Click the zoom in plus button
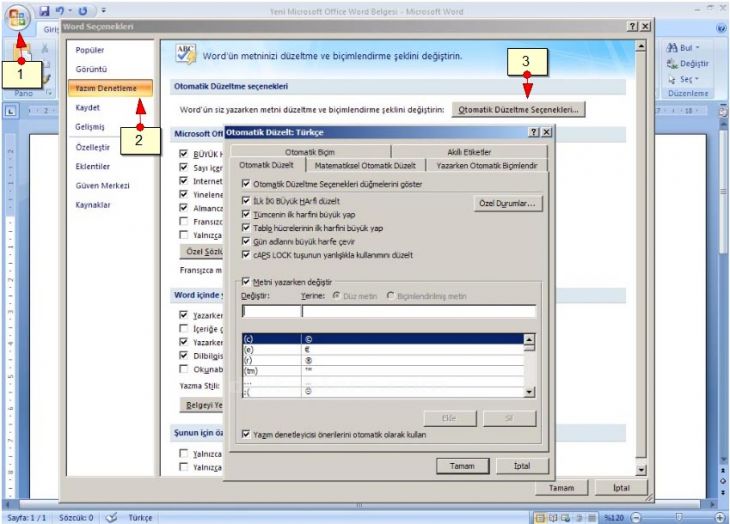This screenshot has height=524, width=730. [720, 517]
